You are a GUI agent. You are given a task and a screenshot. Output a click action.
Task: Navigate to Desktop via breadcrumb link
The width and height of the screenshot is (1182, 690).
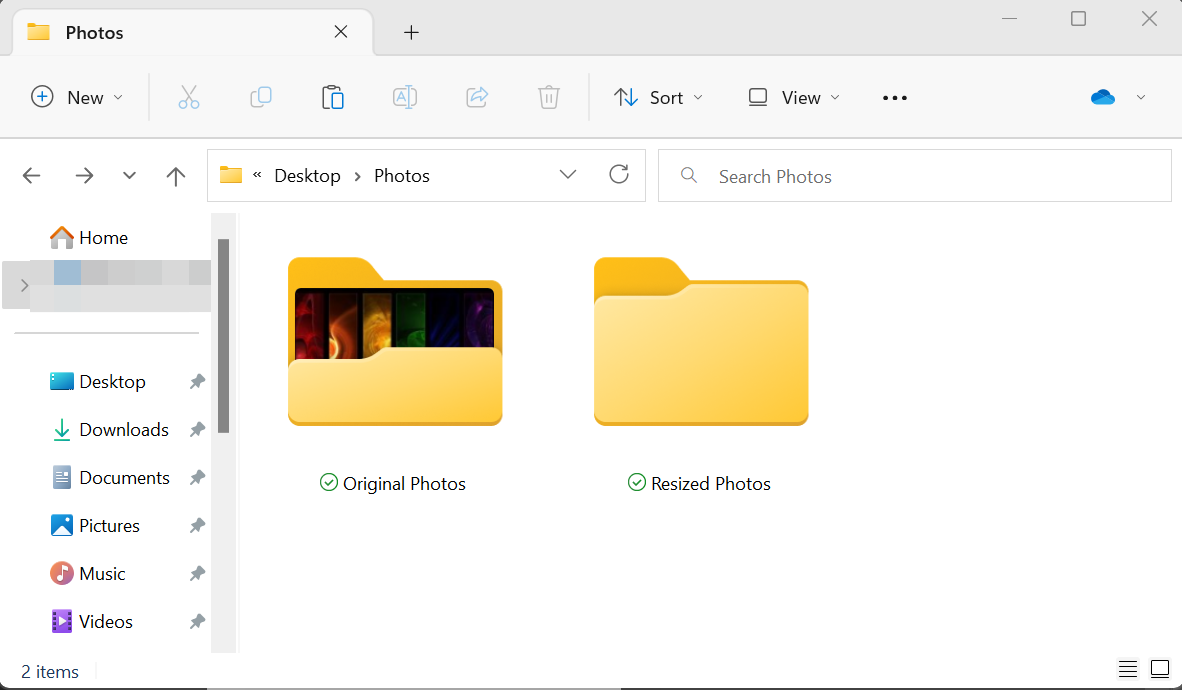point(307,175)
